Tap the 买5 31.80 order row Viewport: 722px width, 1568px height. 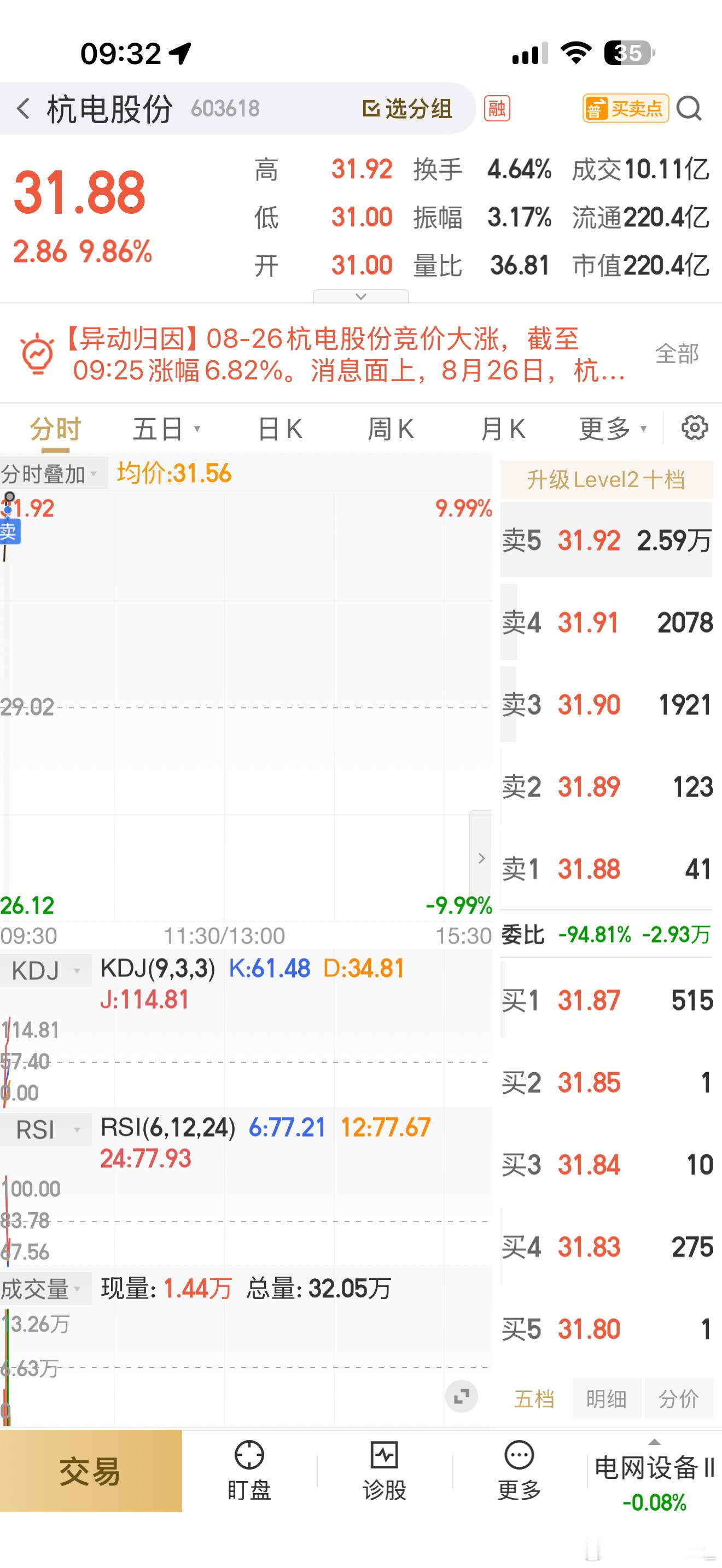click(x=607, y=1329)
